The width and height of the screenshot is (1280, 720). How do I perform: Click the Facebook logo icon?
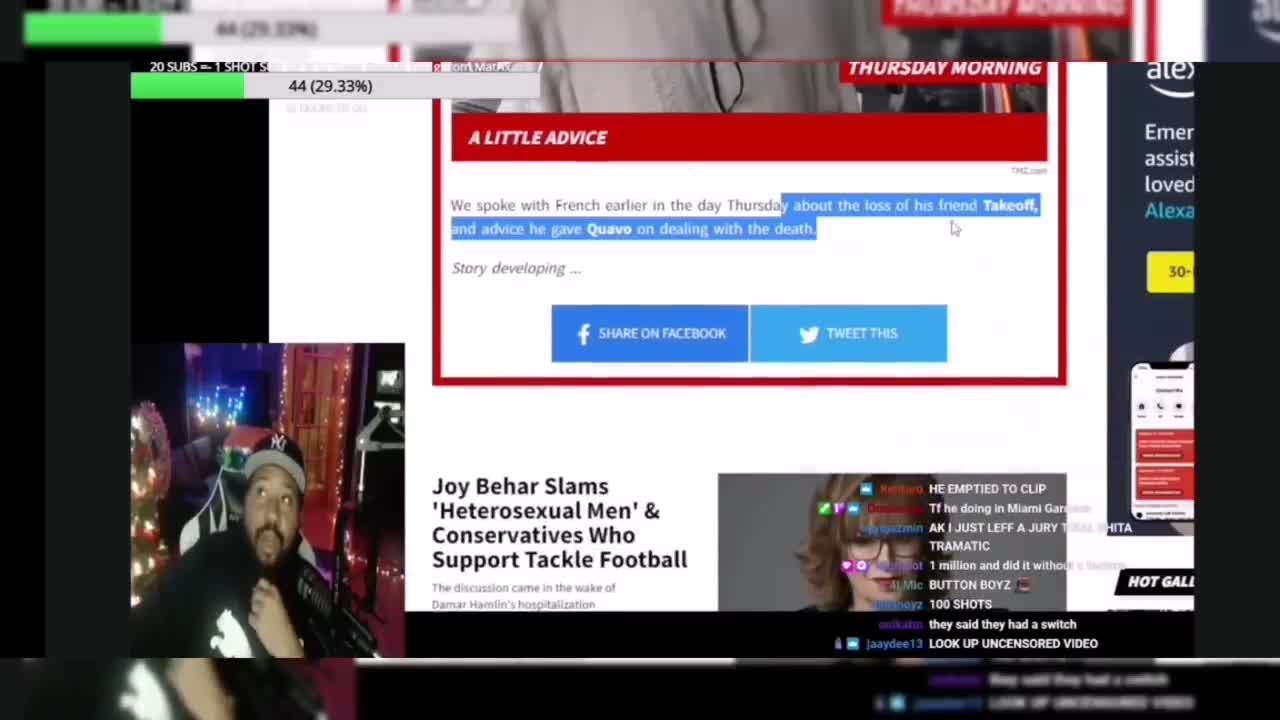(584, 334)
